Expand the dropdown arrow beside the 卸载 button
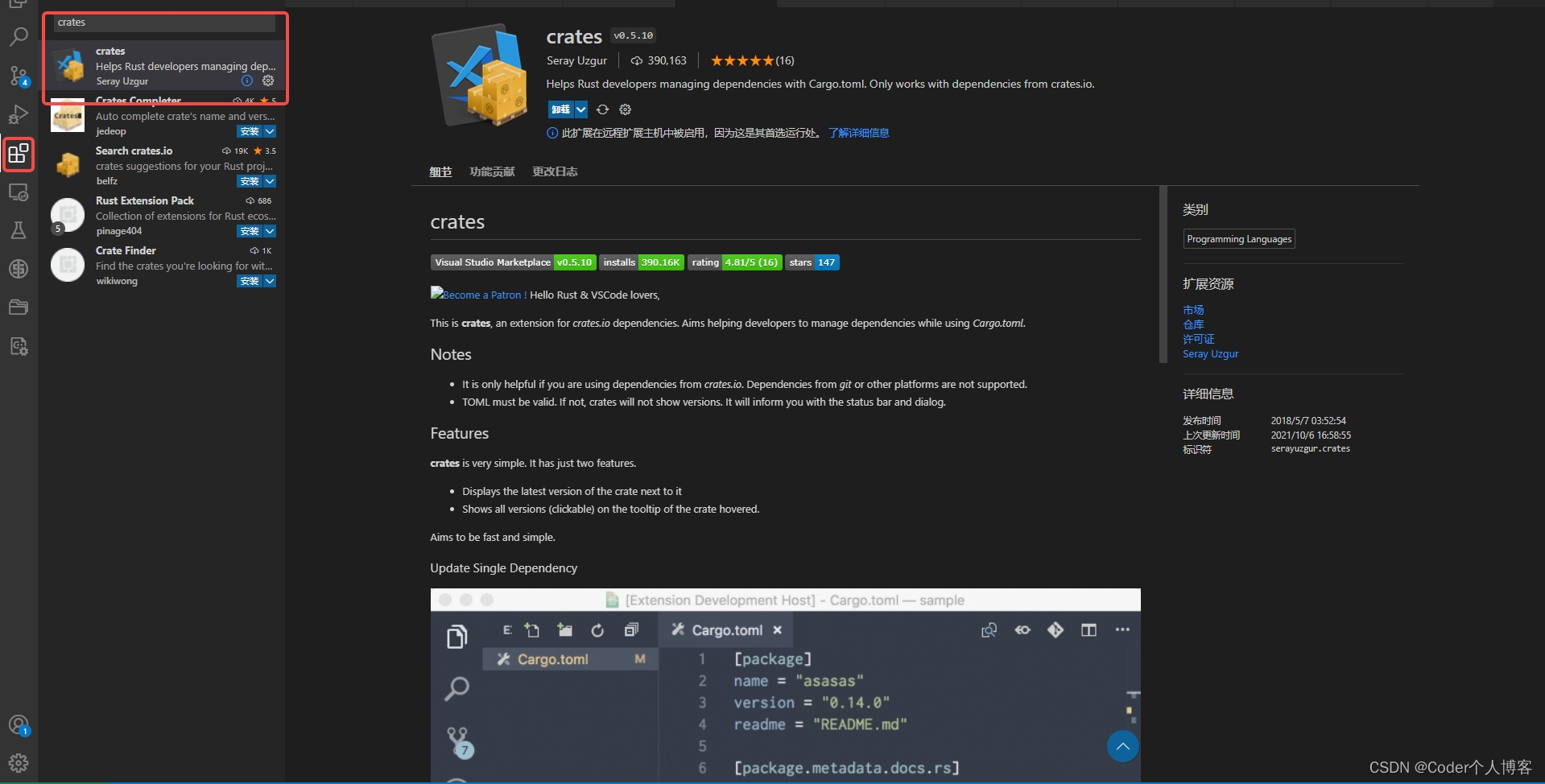 (582, 109)
